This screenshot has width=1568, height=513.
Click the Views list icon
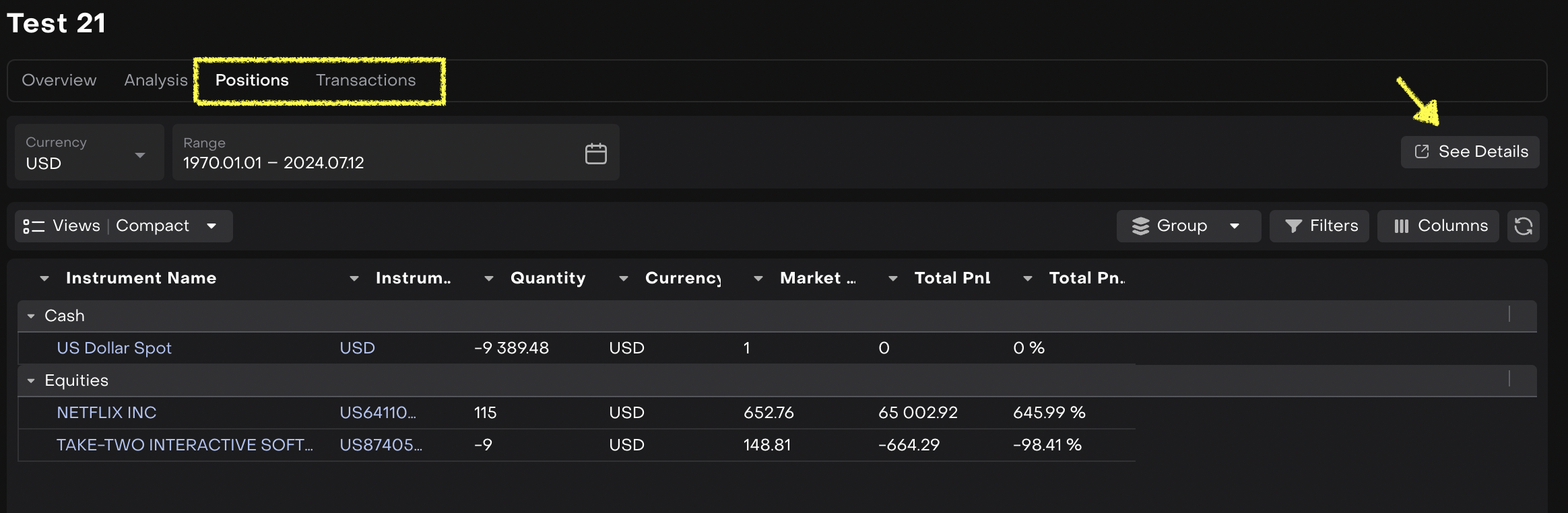coord(34,226)
